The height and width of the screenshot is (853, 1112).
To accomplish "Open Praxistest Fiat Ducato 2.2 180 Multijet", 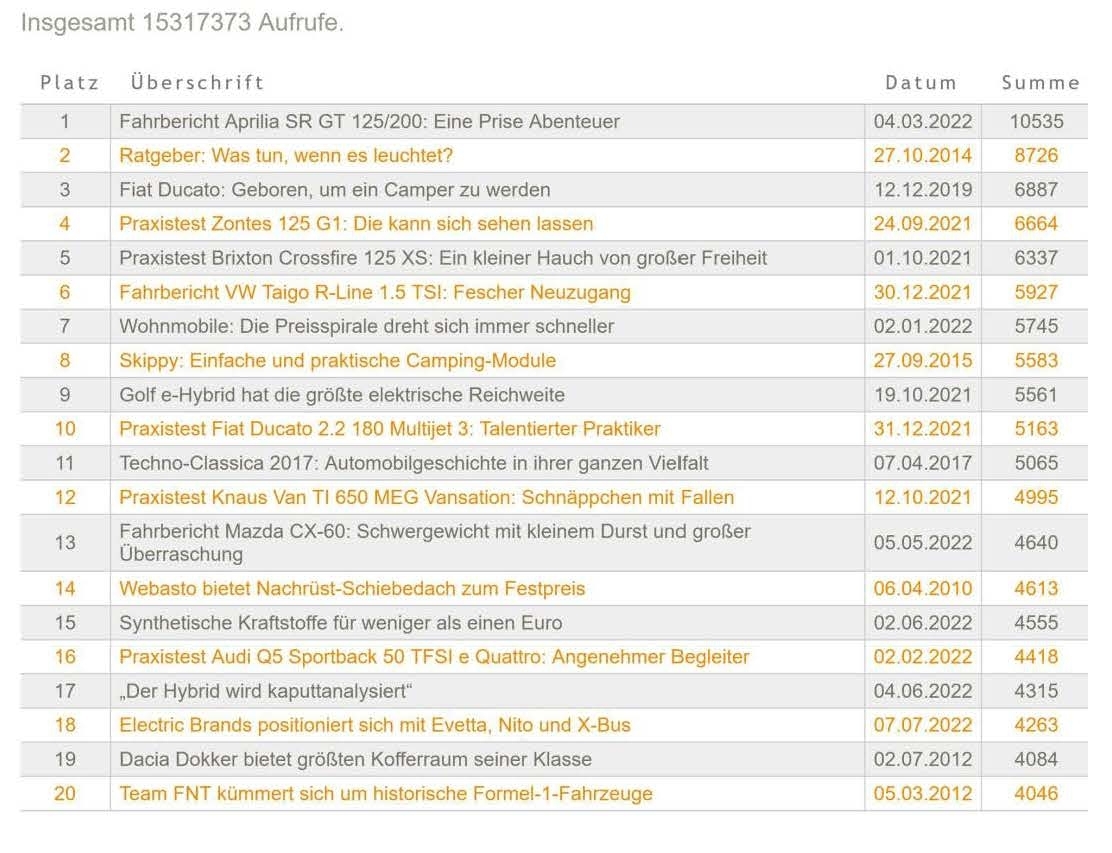I will (x=389, y=429).
